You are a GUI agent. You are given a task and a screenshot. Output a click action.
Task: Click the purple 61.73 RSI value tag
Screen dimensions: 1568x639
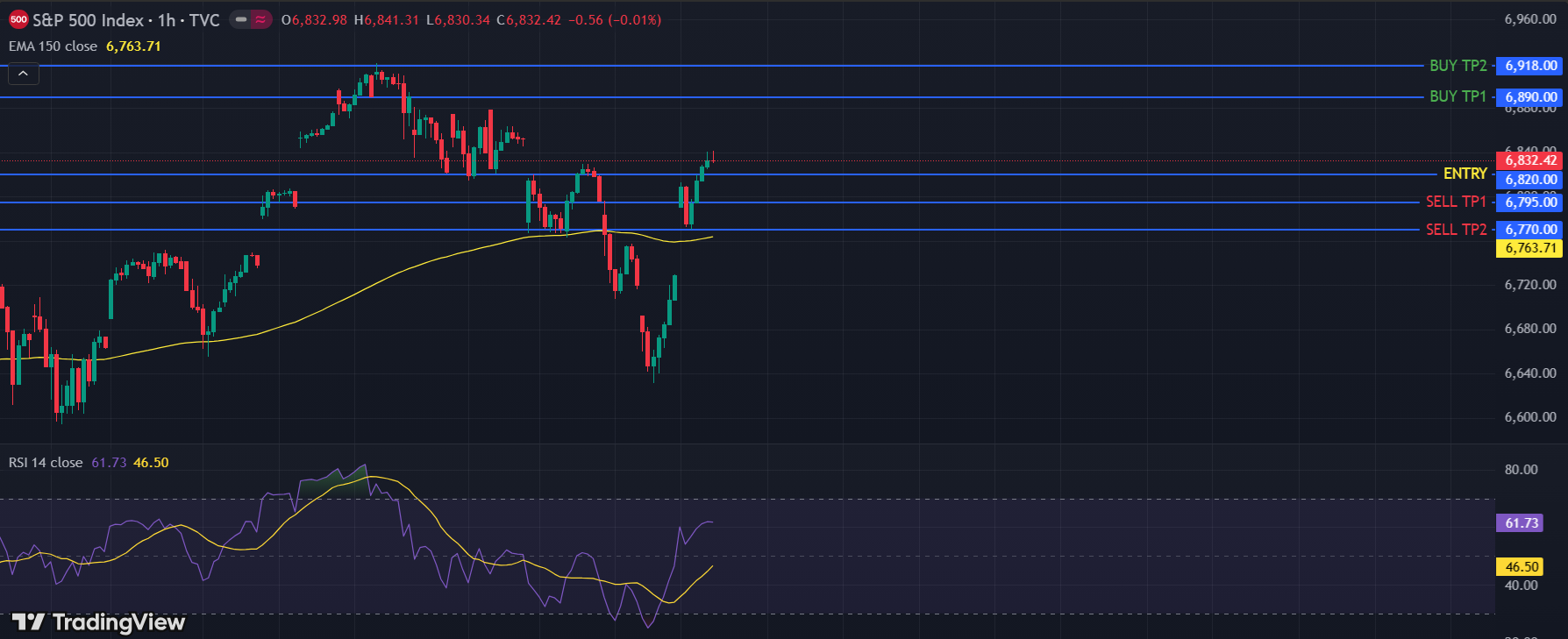tap(1522, 523)
